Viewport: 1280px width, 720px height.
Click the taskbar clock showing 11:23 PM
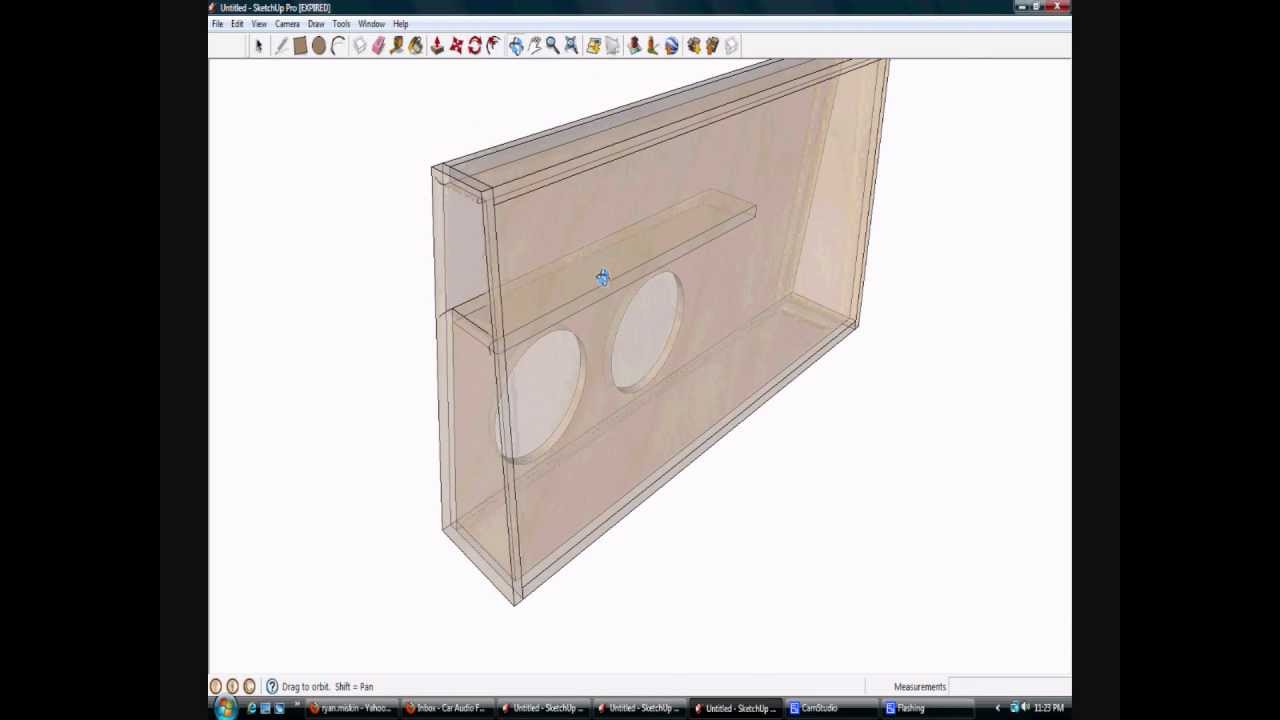point(1049,708)
